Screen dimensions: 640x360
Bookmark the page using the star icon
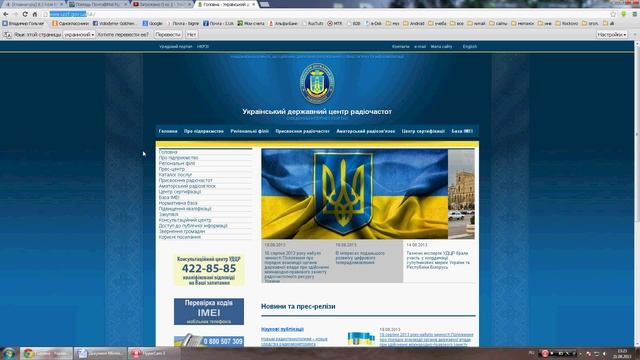pos(613,14)
